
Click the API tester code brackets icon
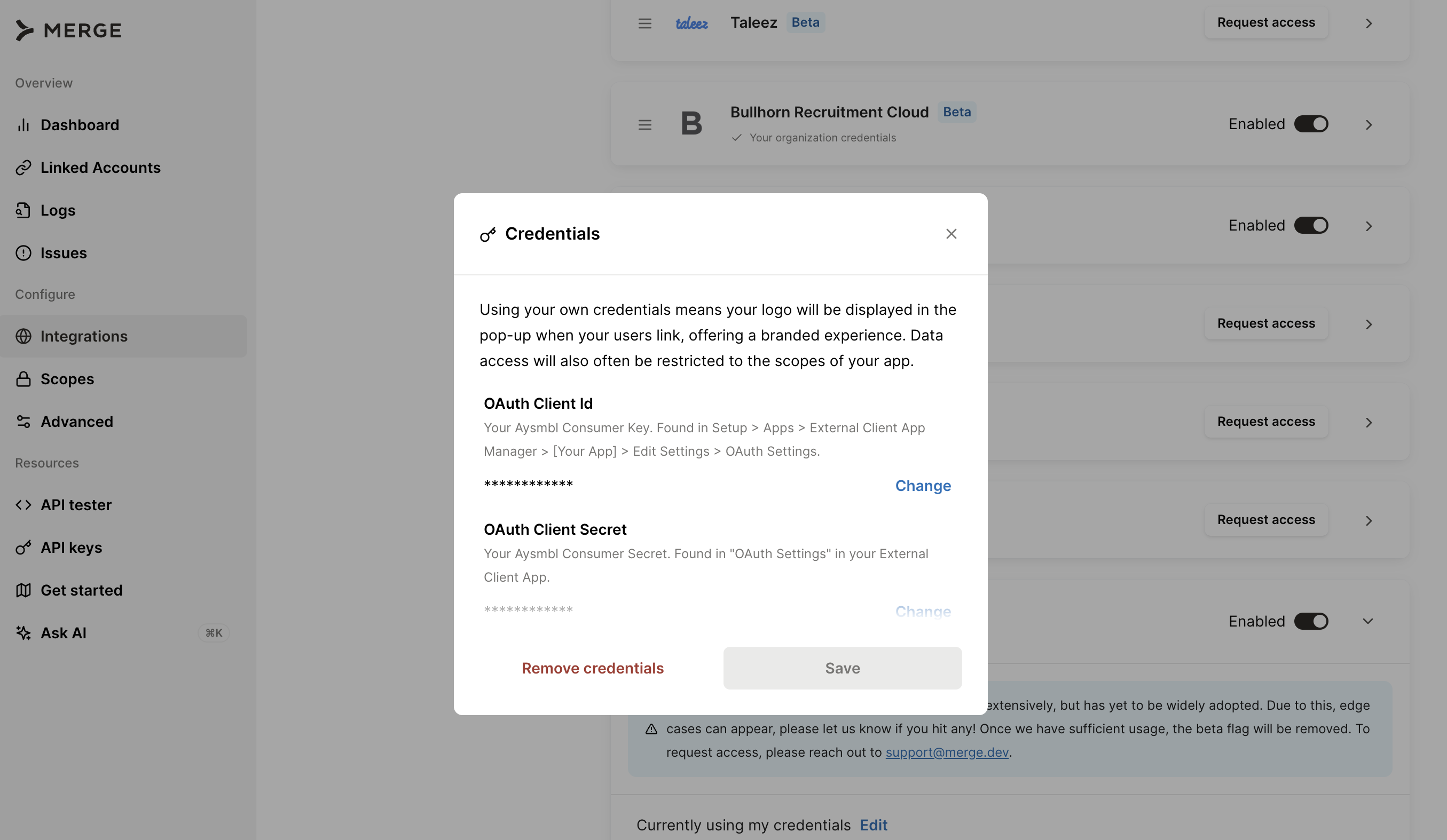23,505
